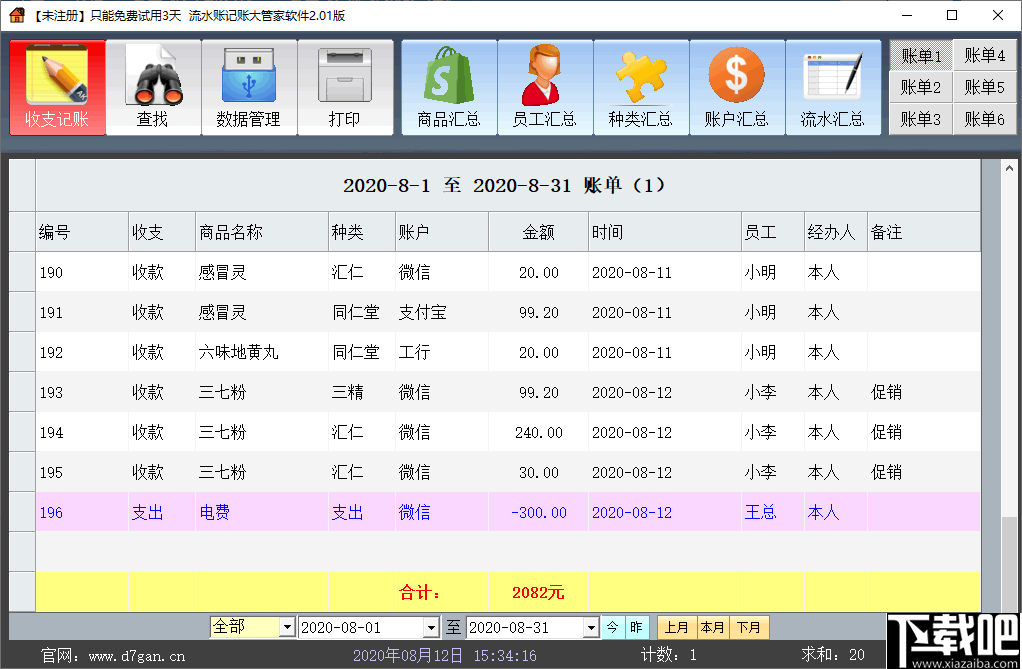Viewport: 1022px width, 669px height.
Task: Open 种类汇总 (category summary)
Action: [640, 87]
